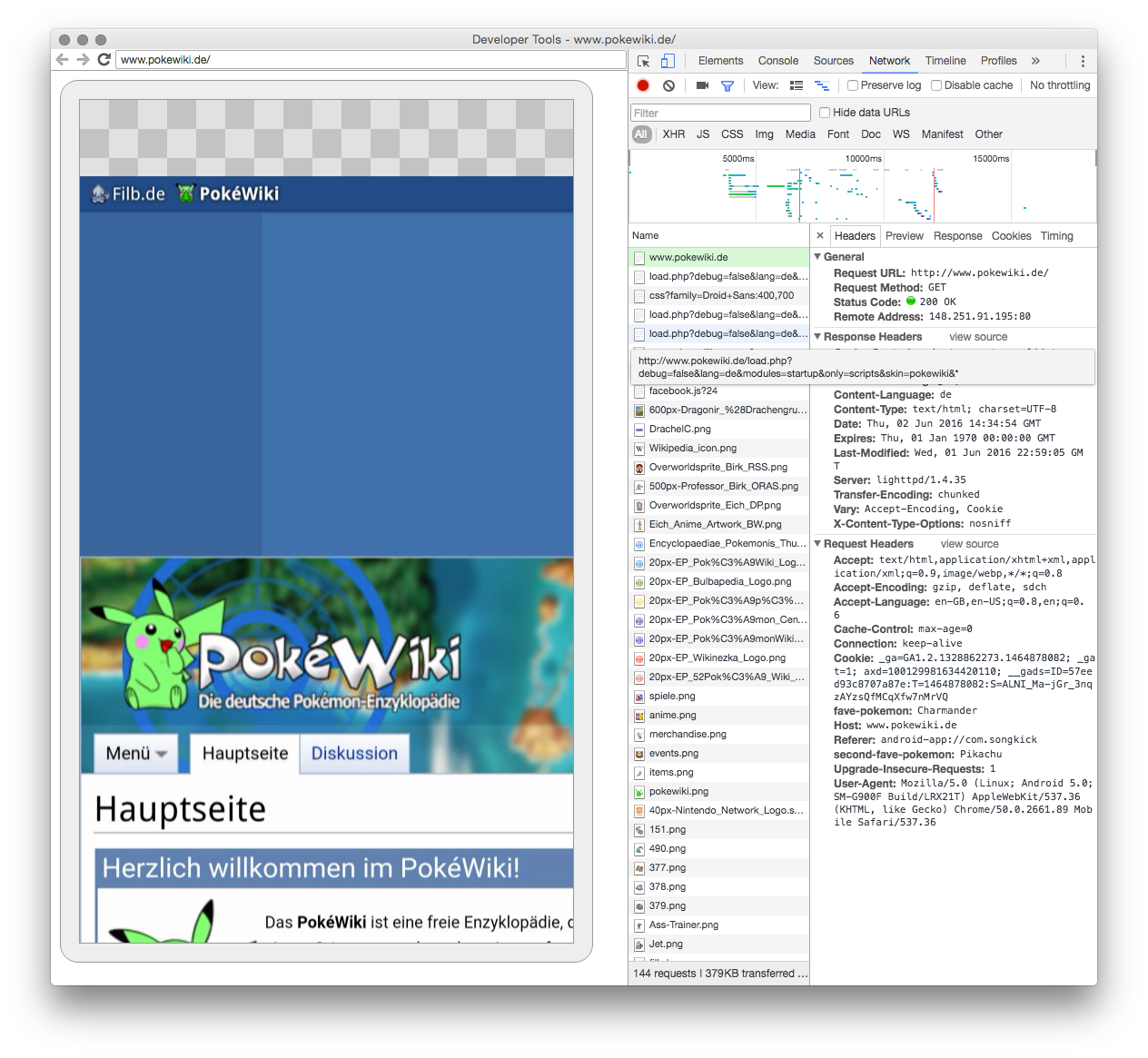This screenshot has width=1148, height=1058.
Task: Toggle the device mode icon
Action: click(x=668, y=61)
